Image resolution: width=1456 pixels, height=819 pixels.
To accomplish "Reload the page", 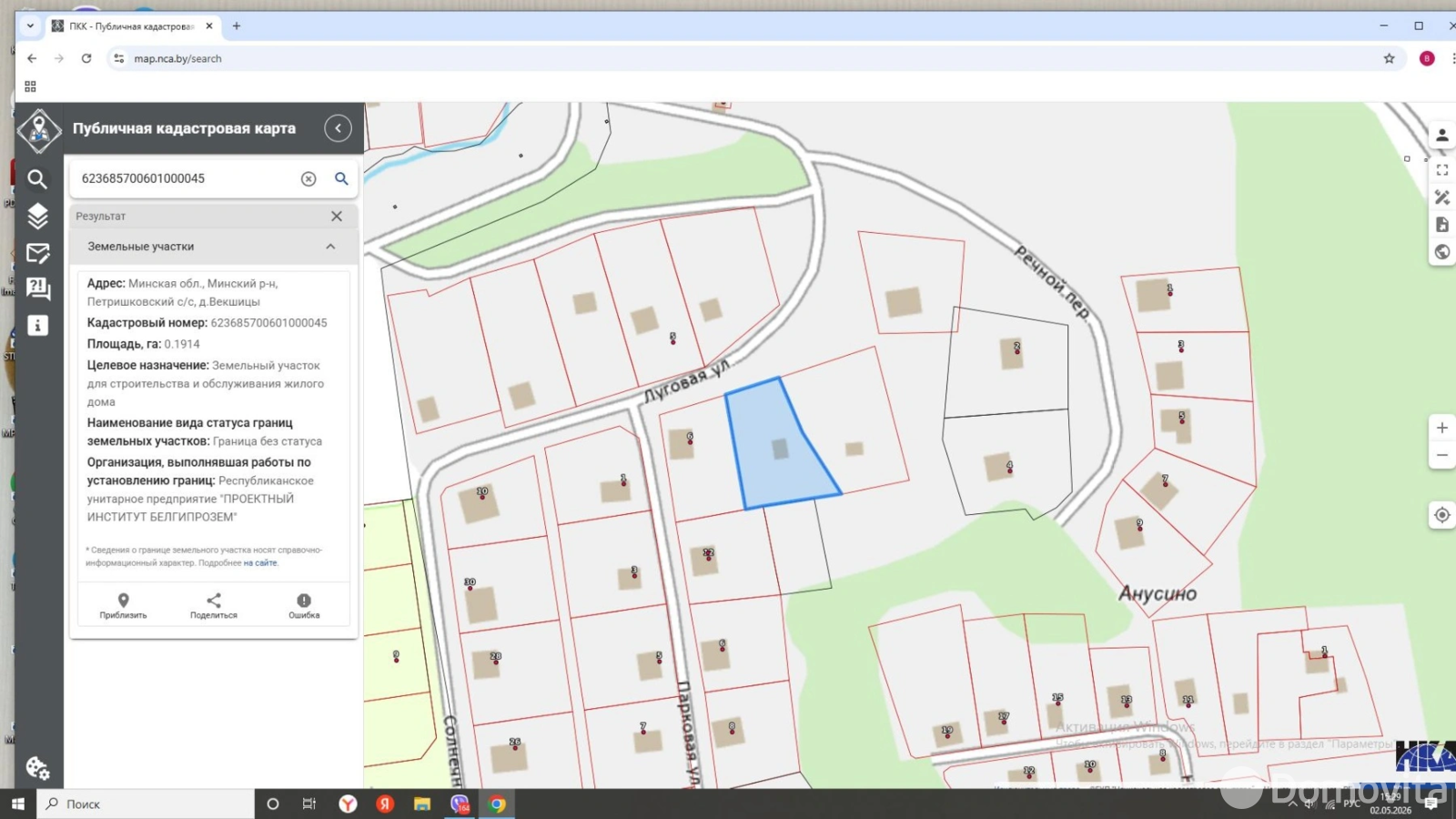I will coord(86,58).
